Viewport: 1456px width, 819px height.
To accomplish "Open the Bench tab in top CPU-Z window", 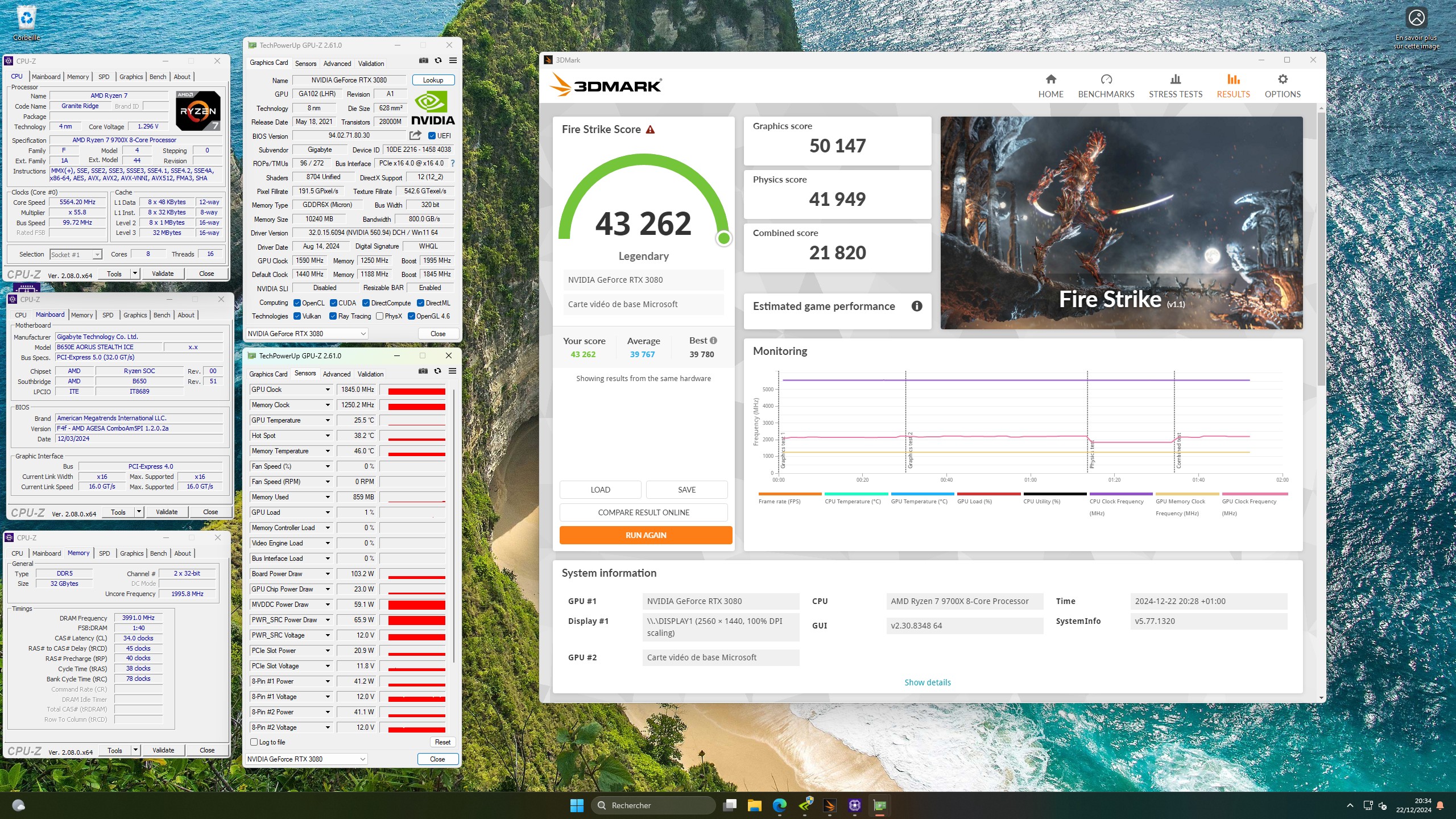I will 158,77.
